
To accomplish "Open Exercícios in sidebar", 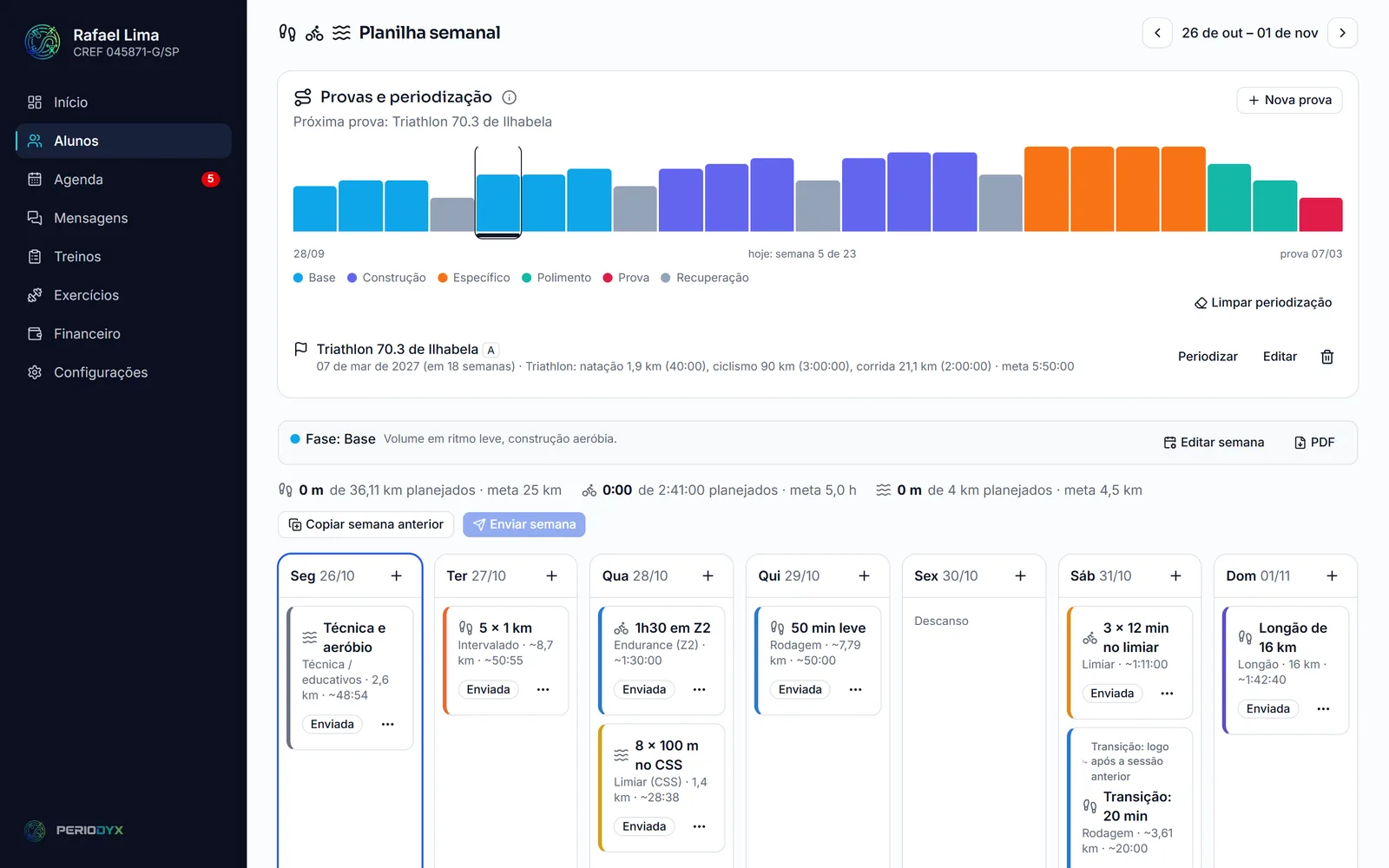I will click(x=123, y=295).
